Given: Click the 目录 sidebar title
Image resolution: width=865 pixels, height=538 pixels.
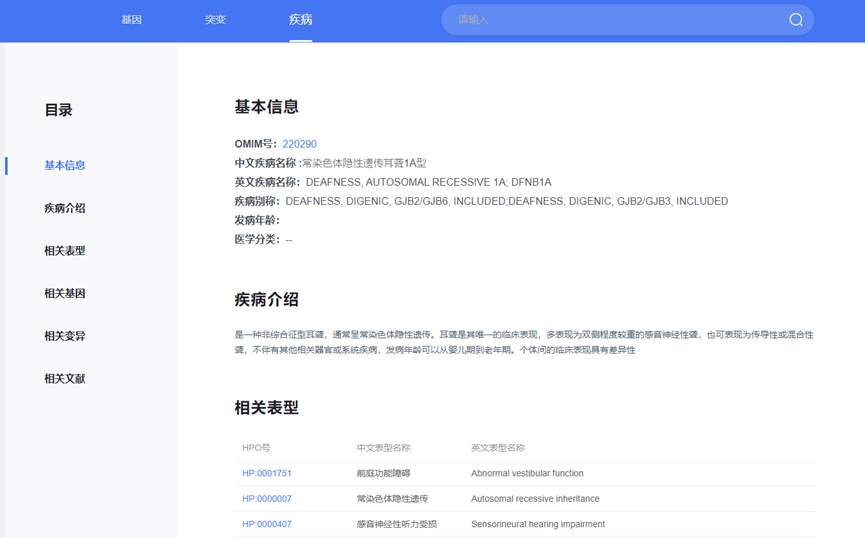Looking at the screenshot, I should pyautogui.click(x=58, y=110).
